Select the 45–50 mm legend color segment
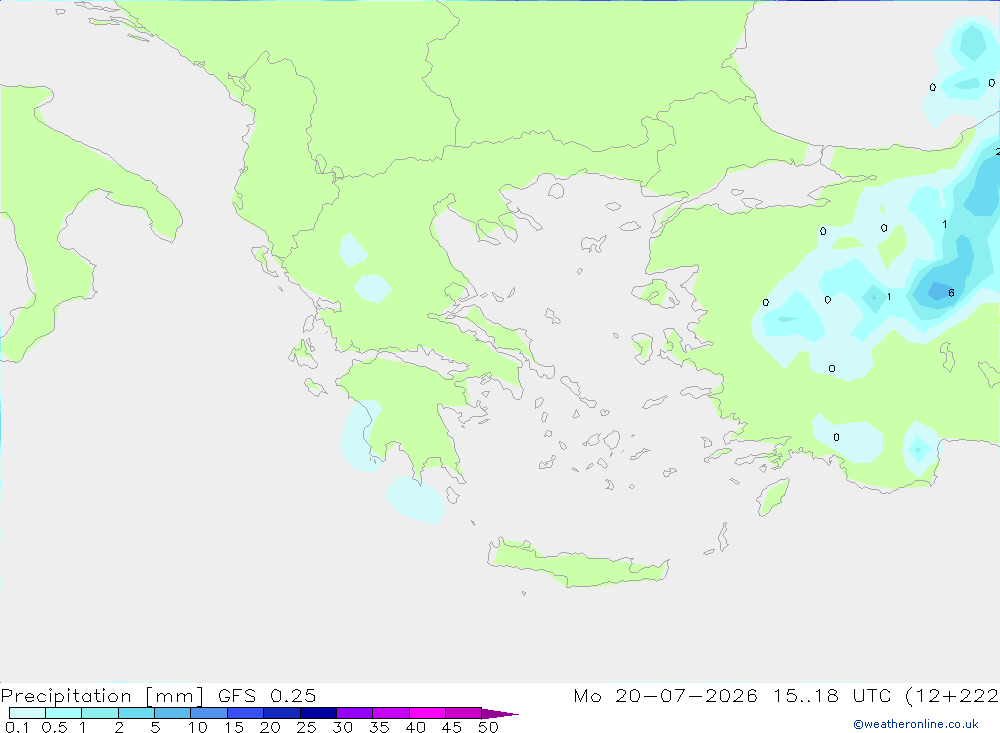 pos(463,713)
